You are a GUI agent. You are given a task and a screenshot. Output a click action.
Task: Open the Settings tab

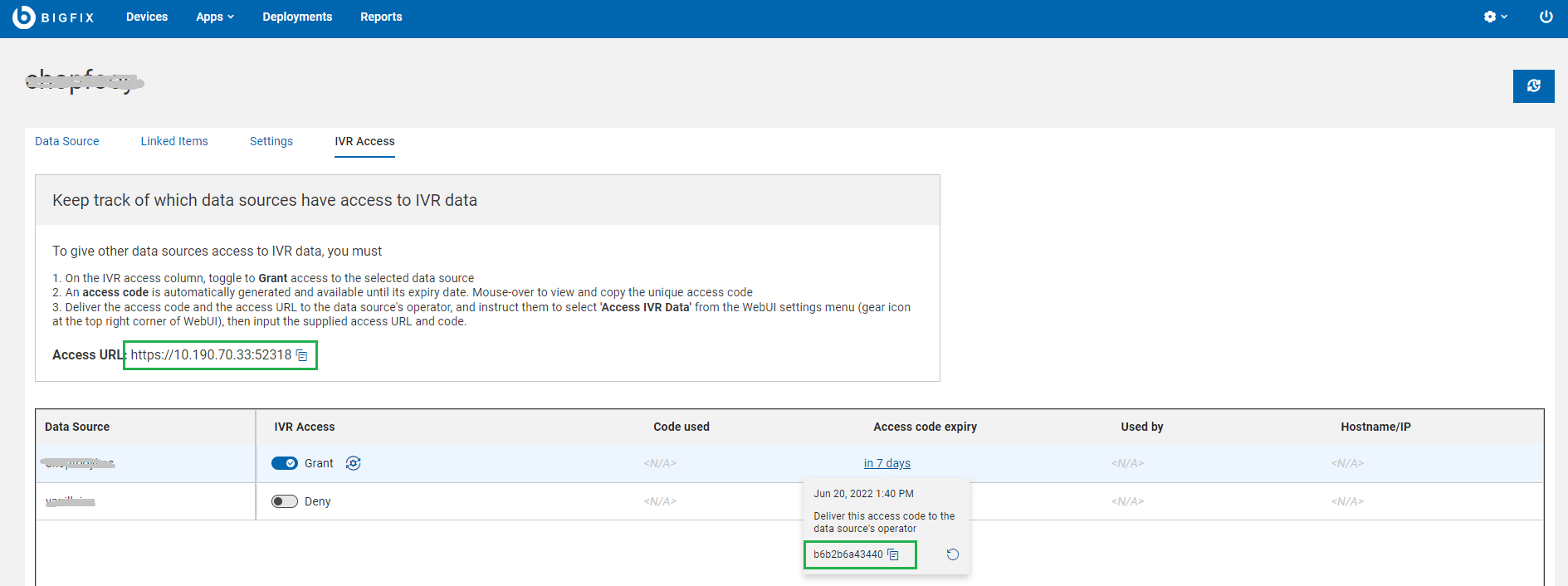click(271, 141)
